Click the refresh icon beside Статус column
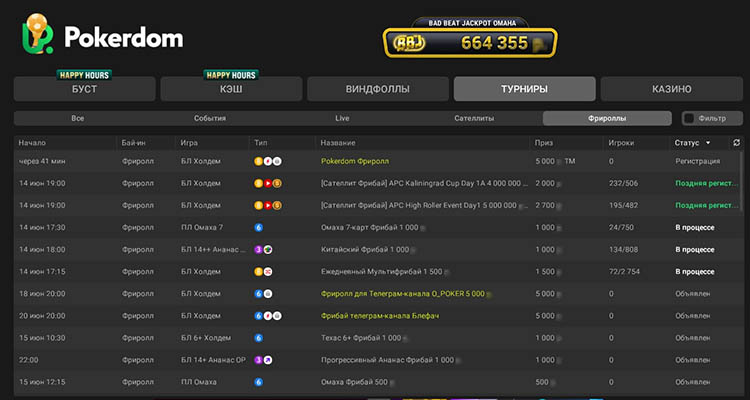 (737, 143)
